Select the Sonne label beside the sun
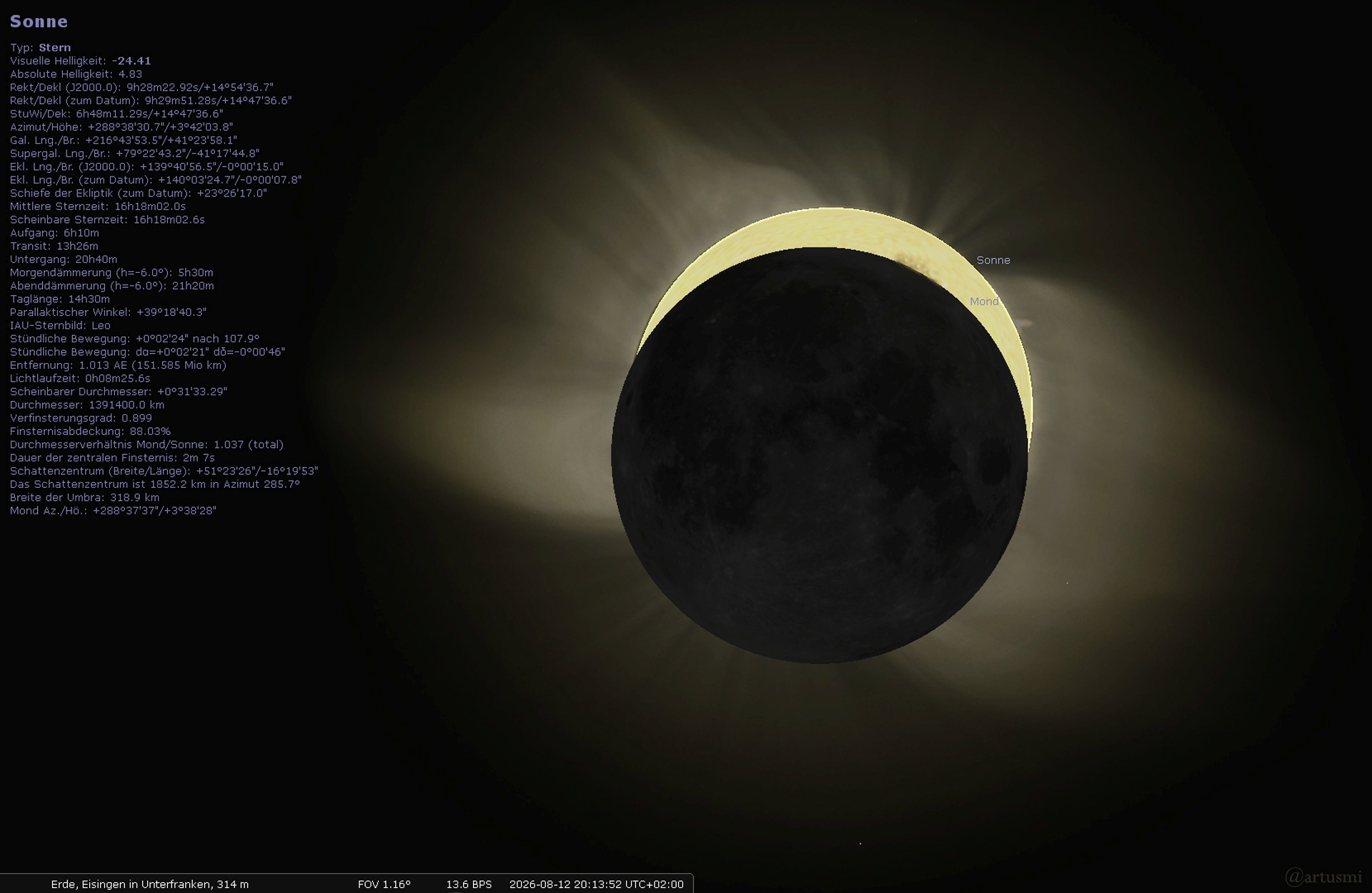1372x893 pixels. (x=993, y=260)
